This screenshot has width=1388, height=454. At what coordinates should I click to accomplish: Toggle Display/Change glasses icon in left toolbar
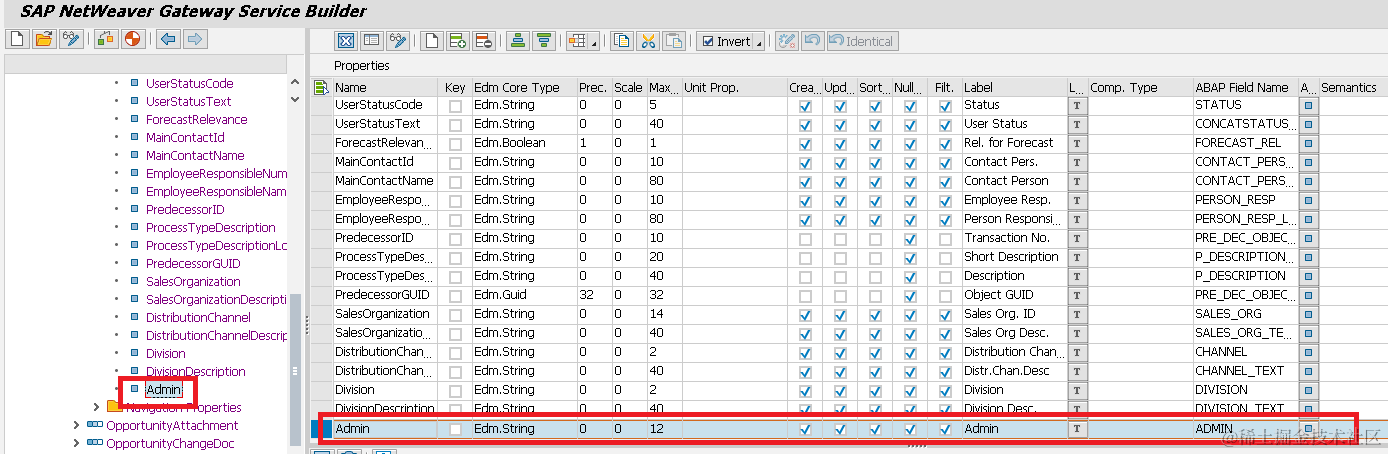70,39
